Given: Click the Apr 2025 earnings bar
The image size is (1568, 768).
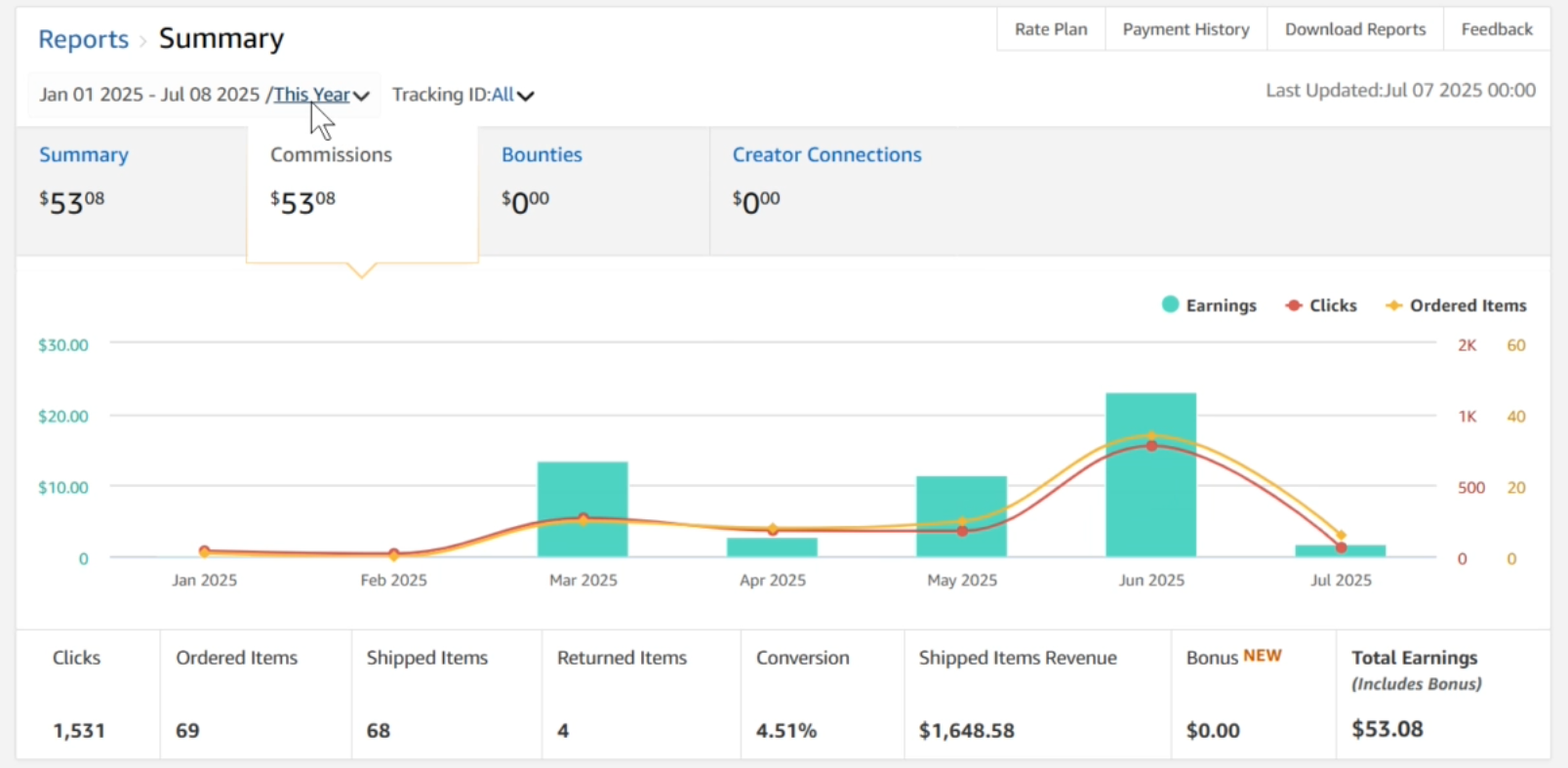Looking at the screenshot, I should (772, 547).
